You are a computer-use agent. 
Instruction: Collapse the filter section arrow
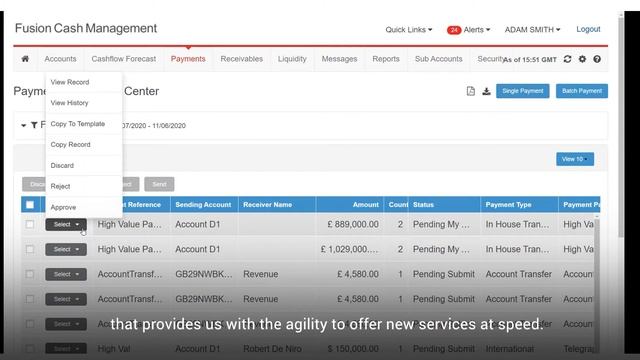click(x=24, y=125)
